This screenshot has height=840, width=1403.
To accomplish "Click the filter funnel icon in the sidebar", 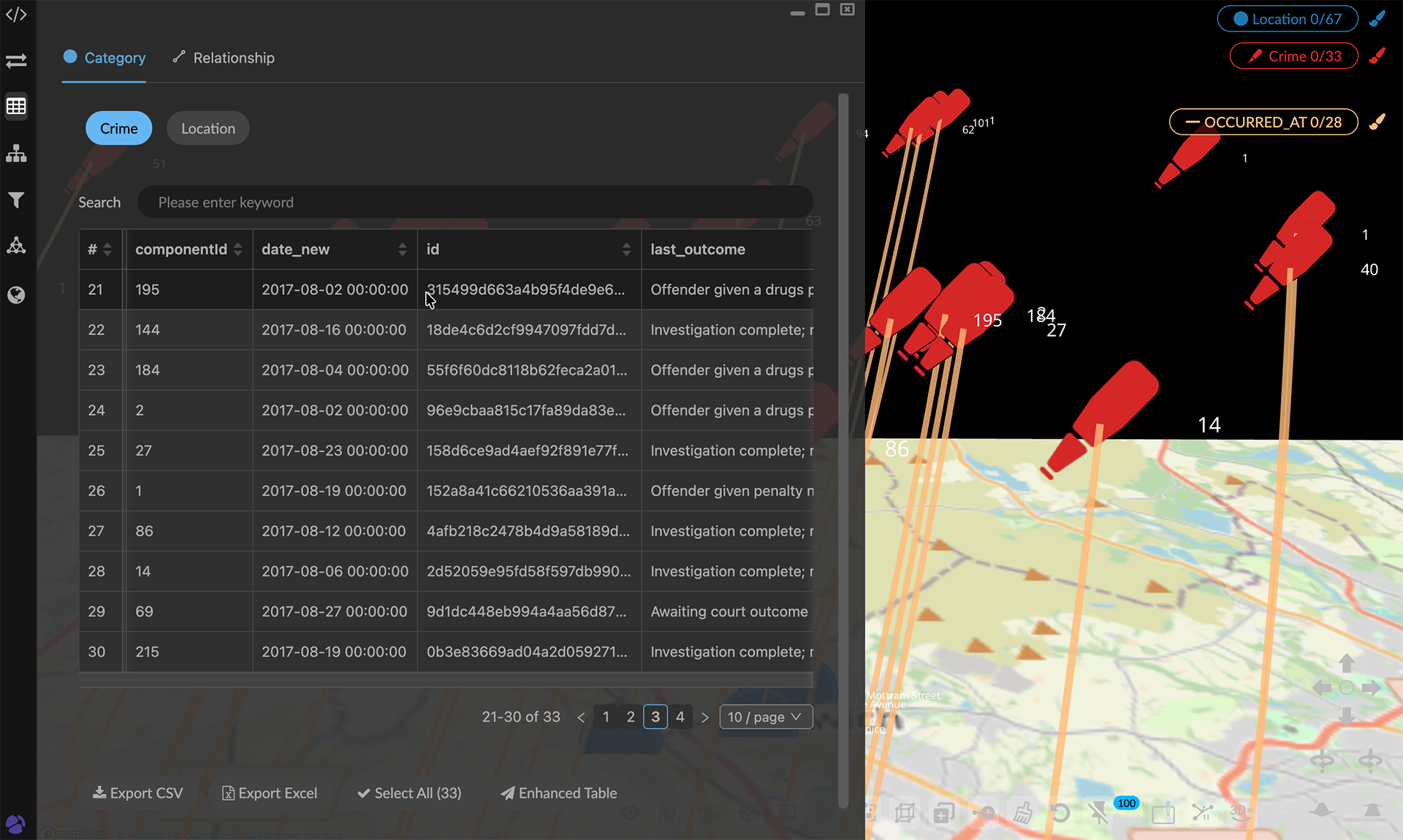I will tap(16, 200).
